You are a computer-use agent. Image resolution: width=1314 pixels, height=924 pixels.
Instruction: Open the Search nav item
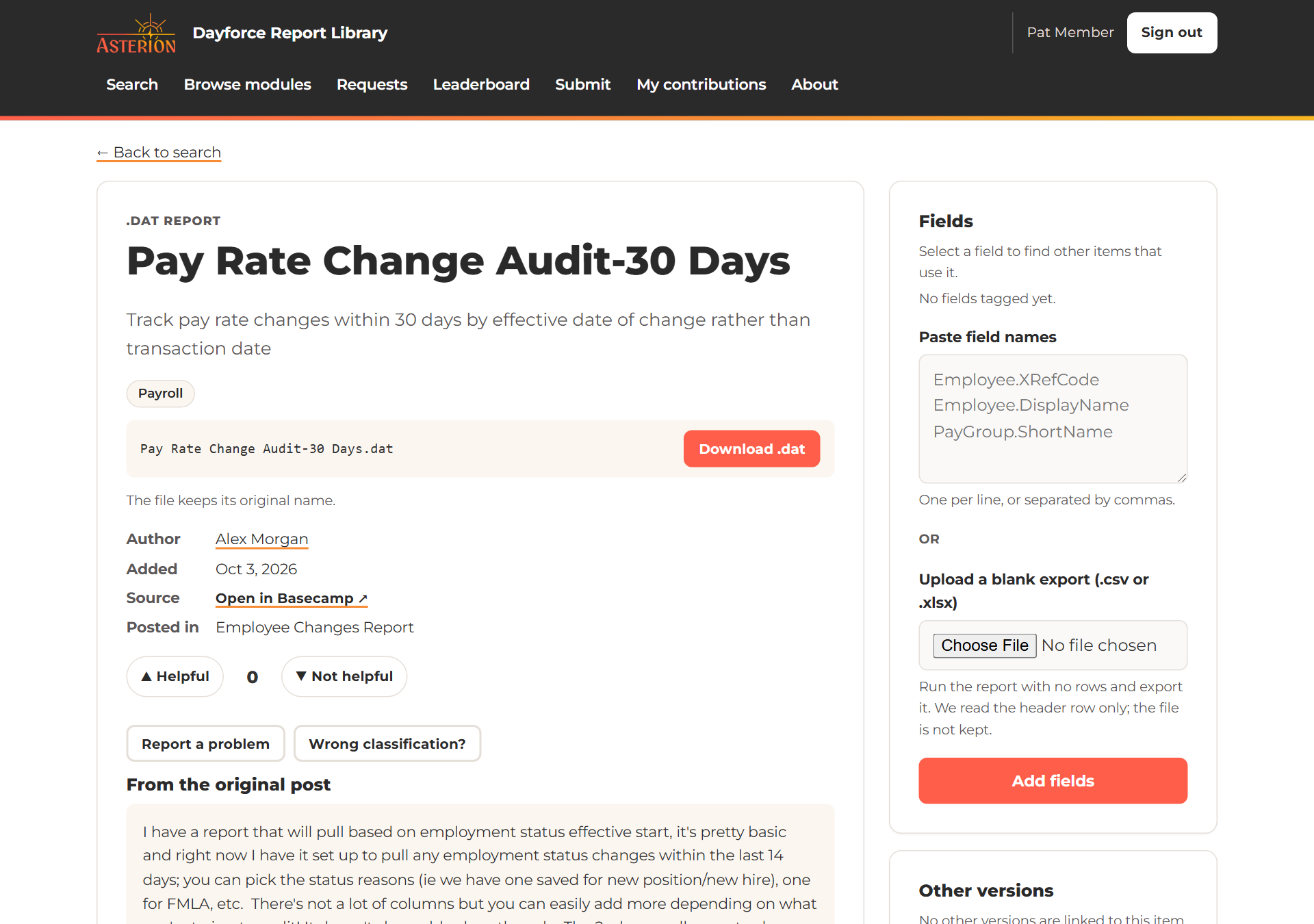coord(132,84)
